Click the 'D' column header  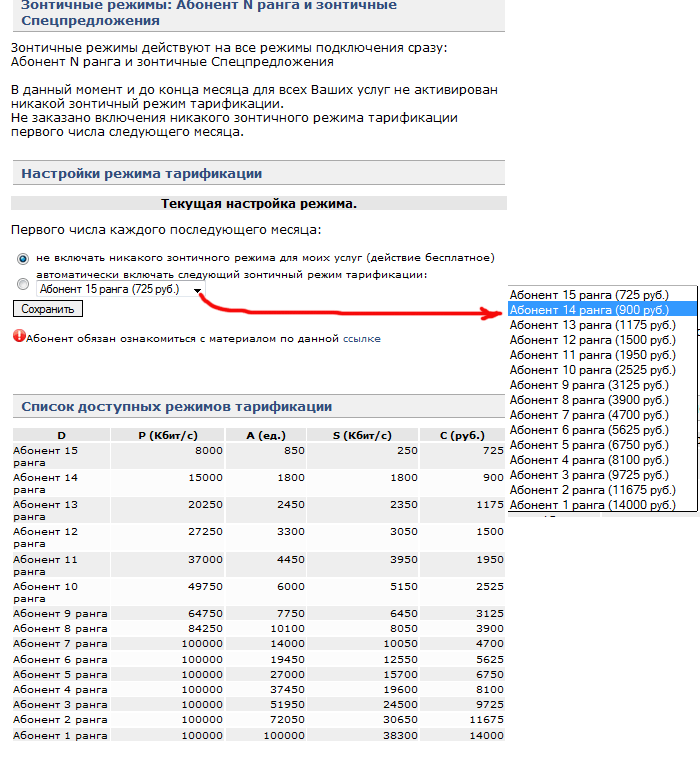pyautogui.click(x=62, y=435)
